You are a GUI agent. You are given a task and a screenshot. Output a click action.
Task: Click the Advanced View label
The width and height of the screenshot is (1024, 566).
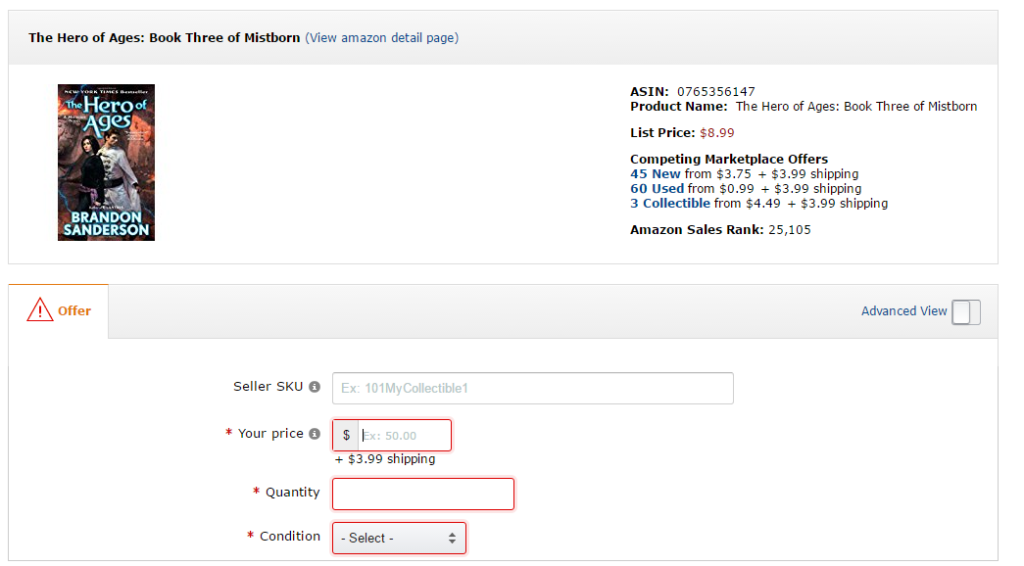pos(904,311)
